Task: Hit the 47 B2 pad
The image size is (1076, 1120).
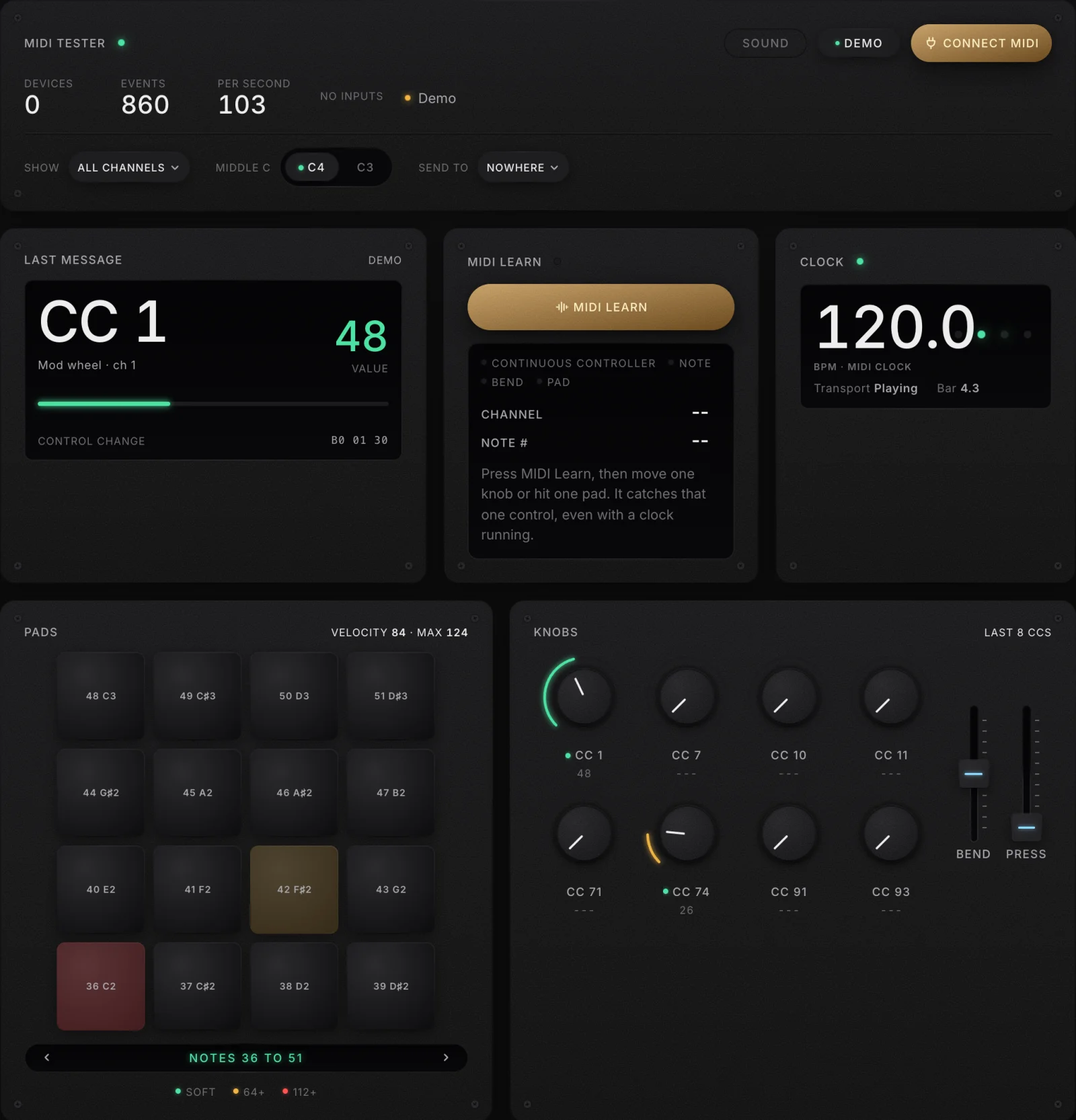Action: (x=391, y=792)
